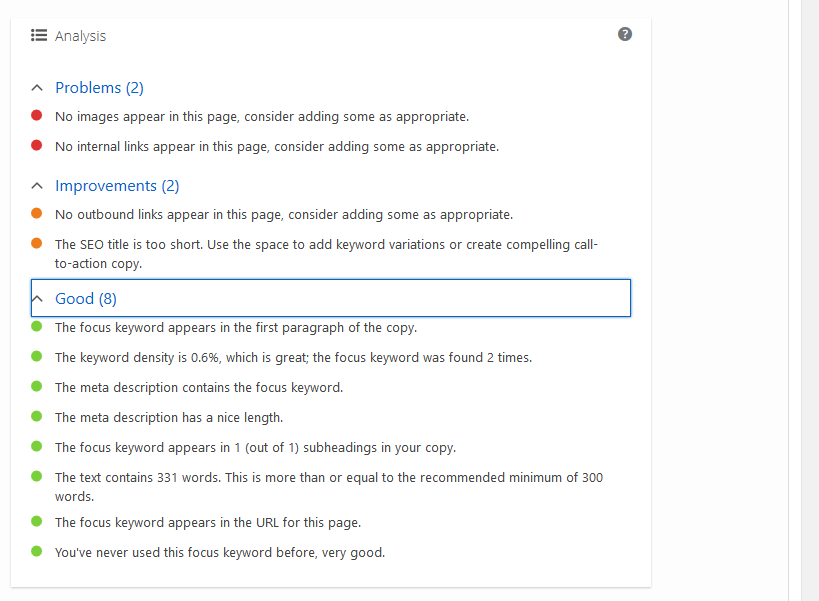Collapse the Good (8) section chevron
Screen dimensions: 819x601
(x=37, y=299)
